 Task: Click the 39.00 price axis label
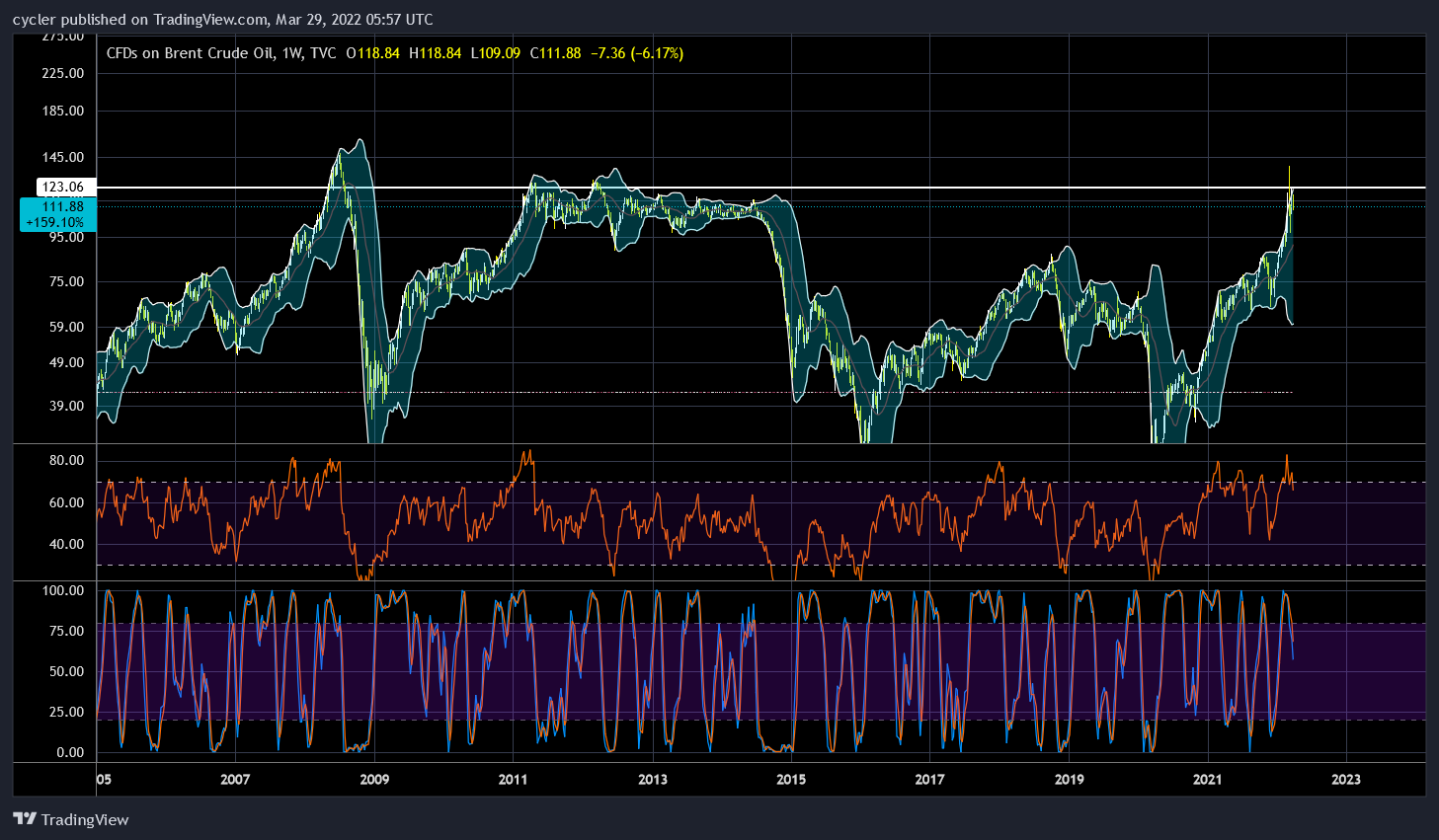tap(66, 406)
